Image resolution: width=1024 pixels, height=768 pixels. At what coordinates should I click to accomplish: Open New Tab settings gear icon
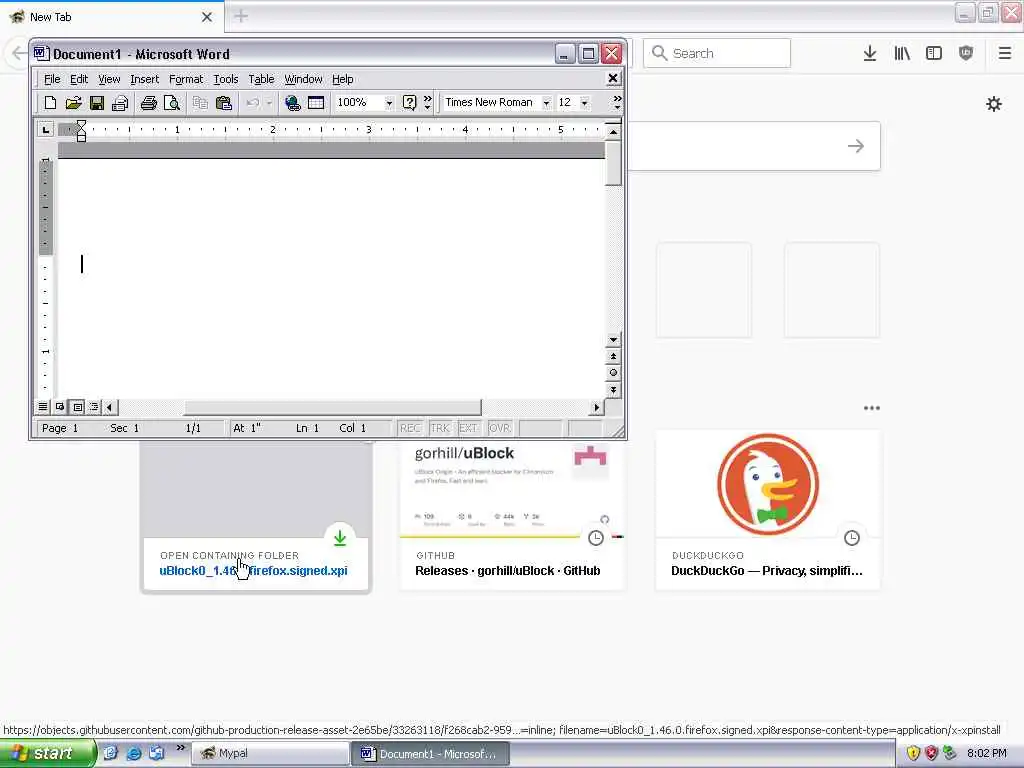coord(994,104)
